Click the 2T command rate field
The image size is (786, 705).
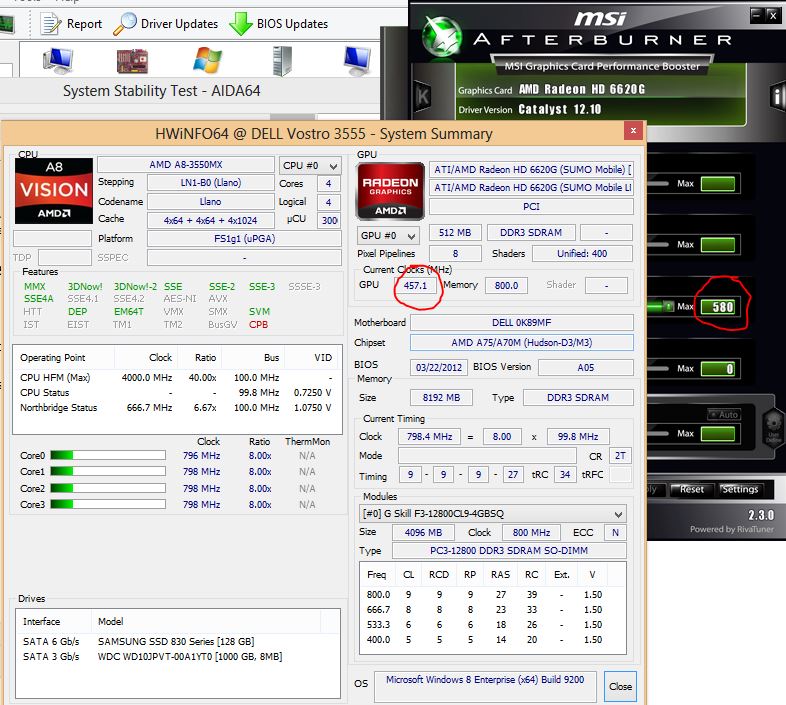point(620,456)
